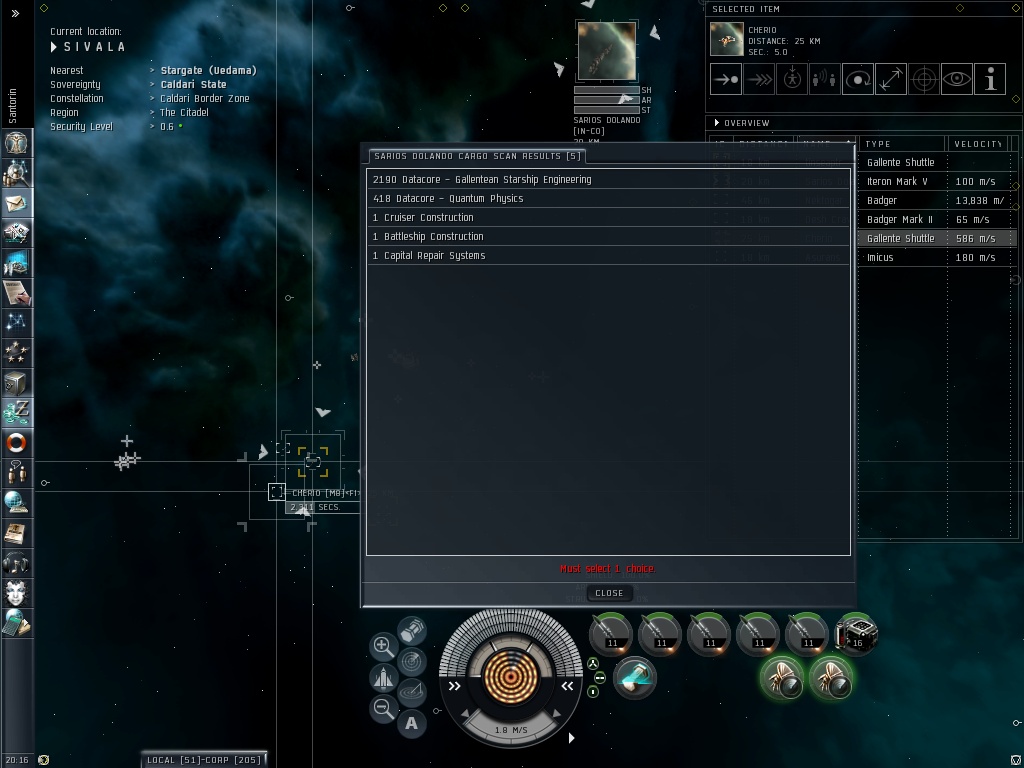Open the Assets safe icon
The image size is (1024, 768).
(x=16, y=383)
